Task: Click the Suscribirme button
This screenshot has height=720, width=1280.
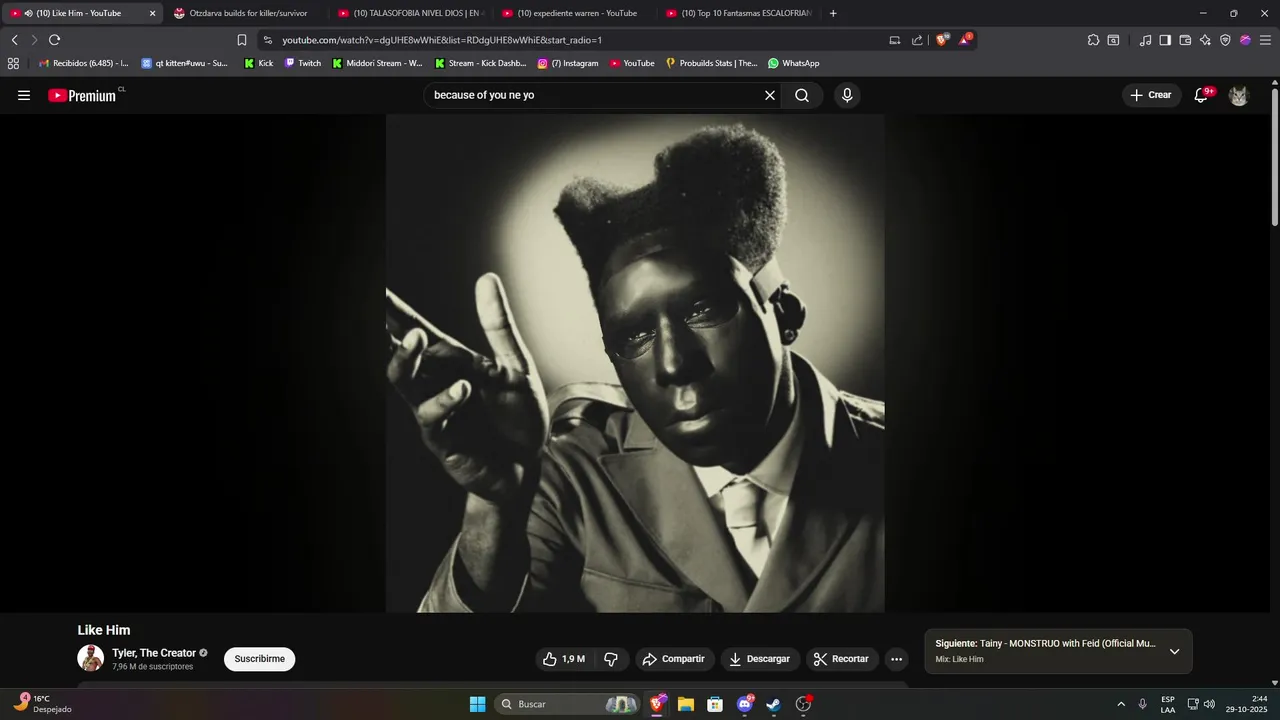Action: click(x=260, y=659)
